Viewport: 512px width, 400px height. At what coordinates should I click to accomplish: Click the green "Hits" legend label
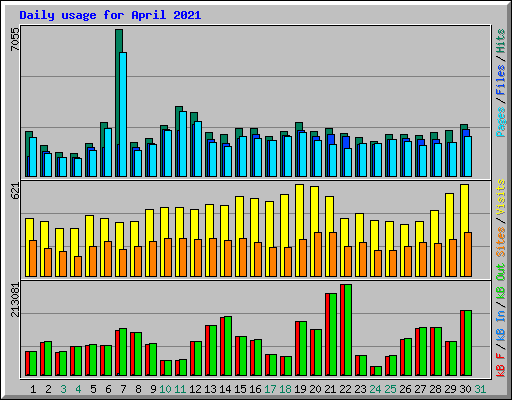(x=501, y=41)
